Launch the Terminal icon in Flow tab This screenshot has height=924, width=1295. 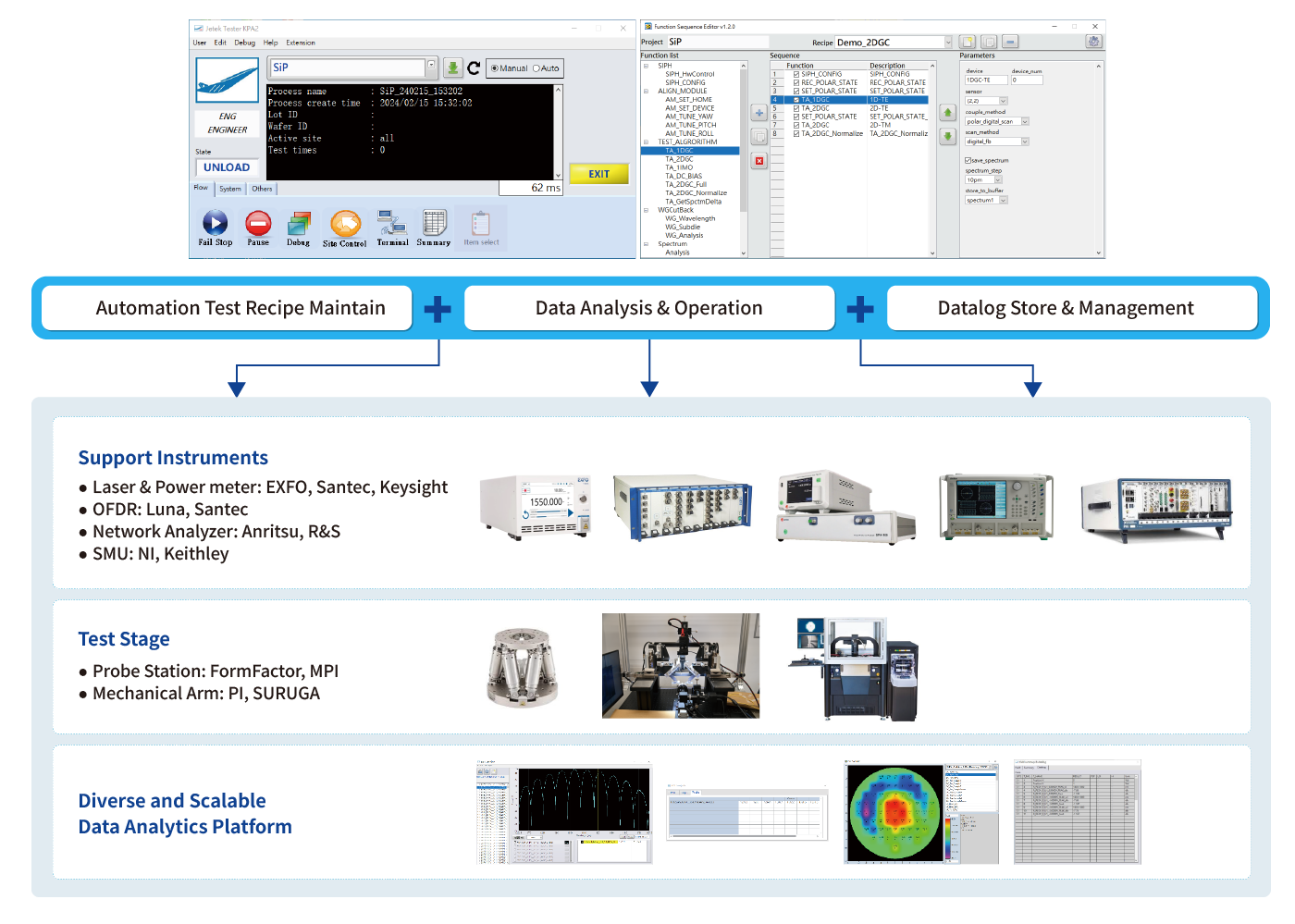click(392, 223)
